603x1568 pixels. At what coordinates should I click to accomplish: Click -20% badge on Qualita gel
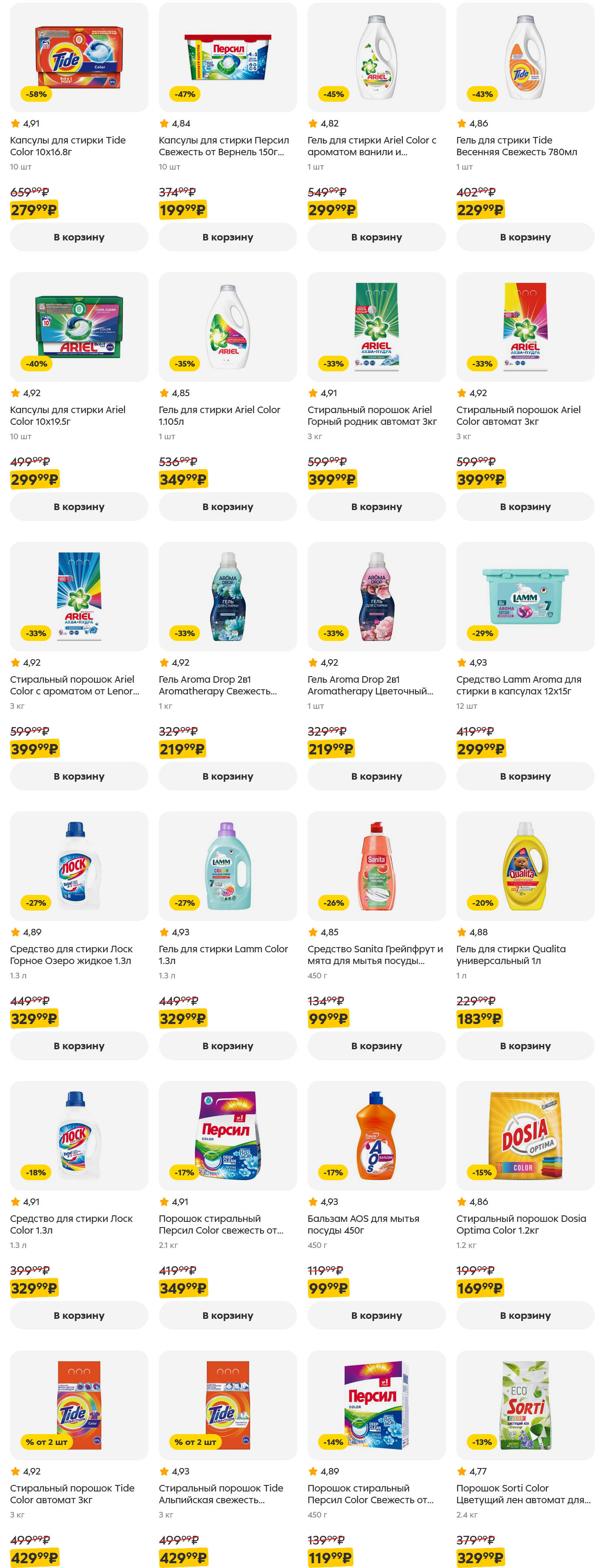coord(482,903)
